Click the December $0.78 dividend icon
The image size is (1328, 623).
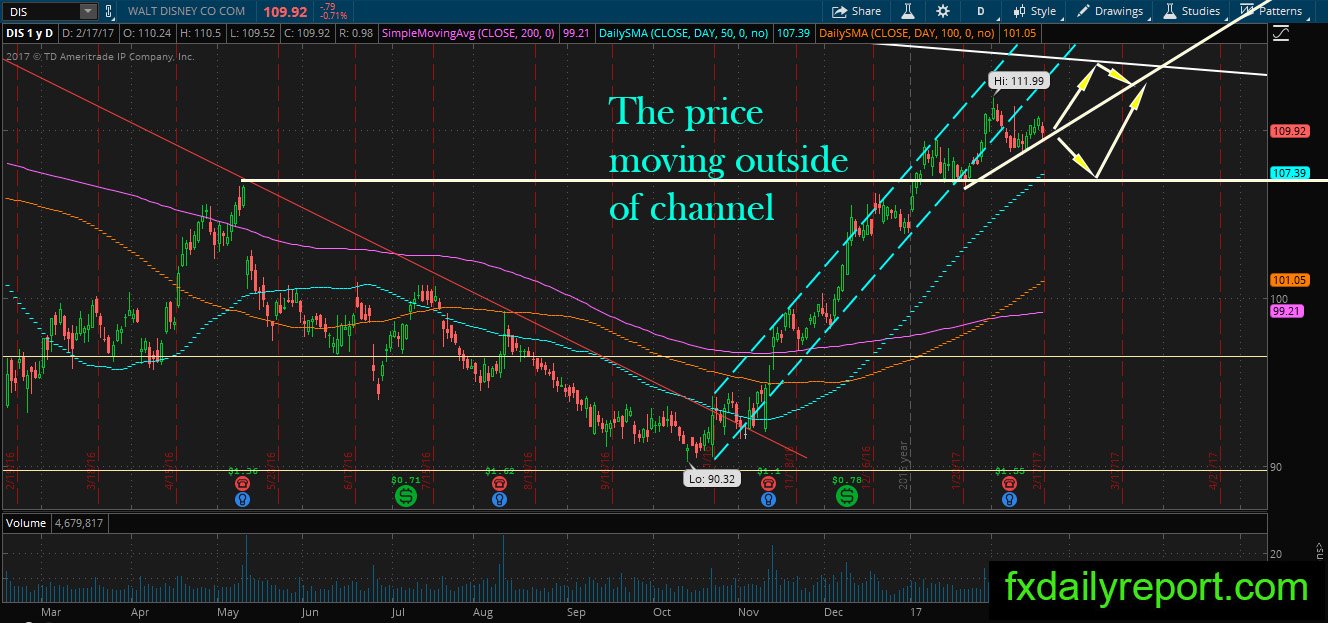click(847, 495)
